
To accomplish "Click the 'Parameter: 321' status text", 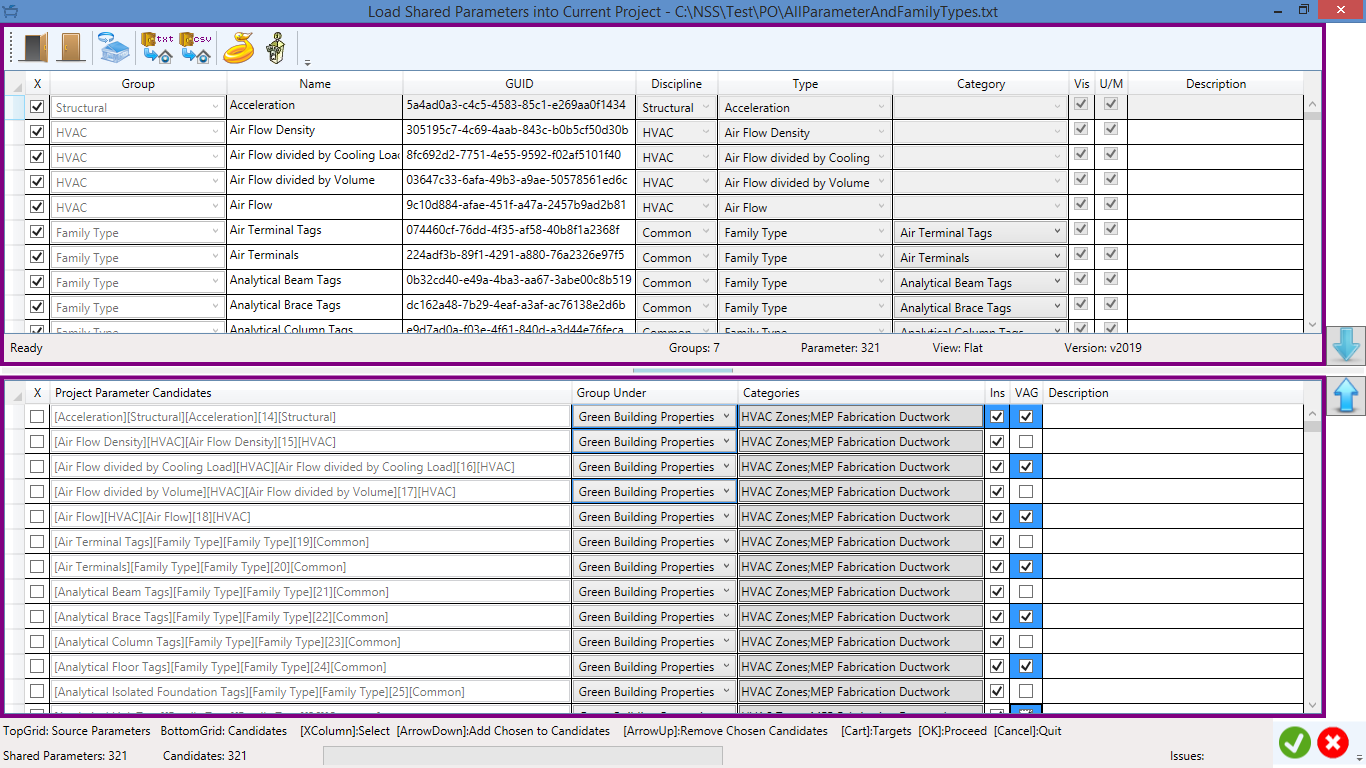I will tap(840, 348).
